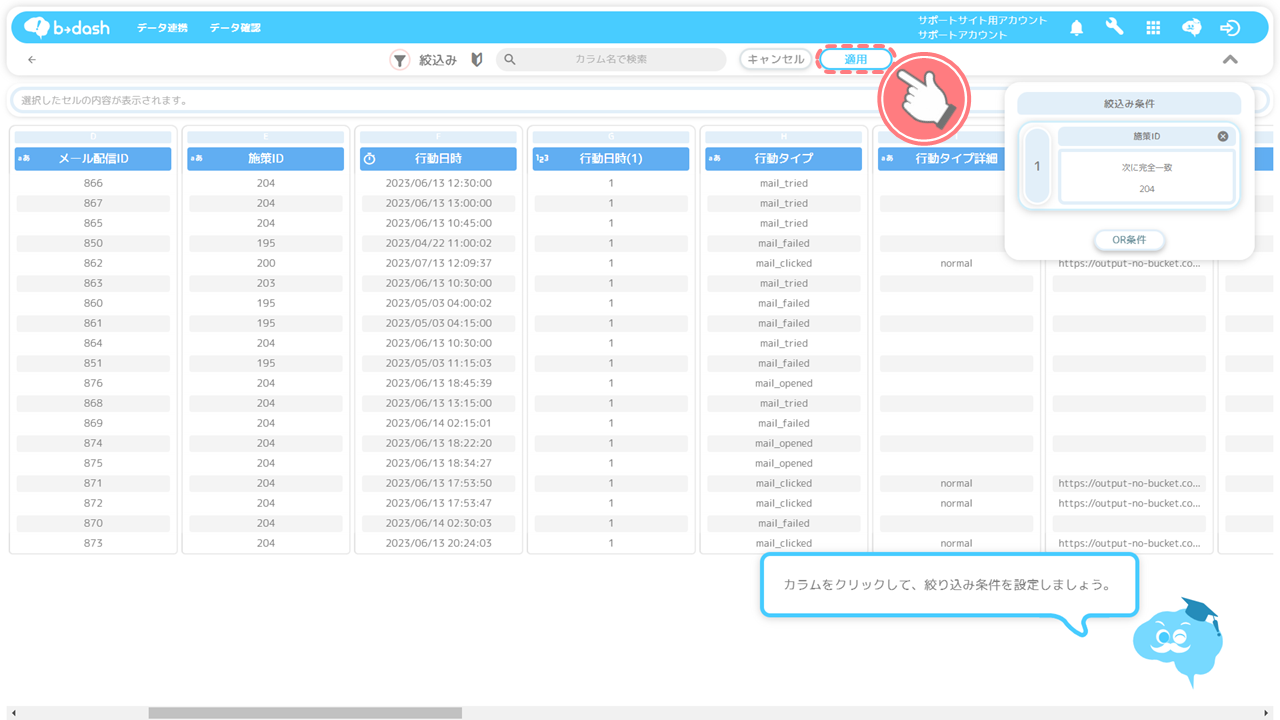Click the 施策ID label in 絞込み条件

1147,136
